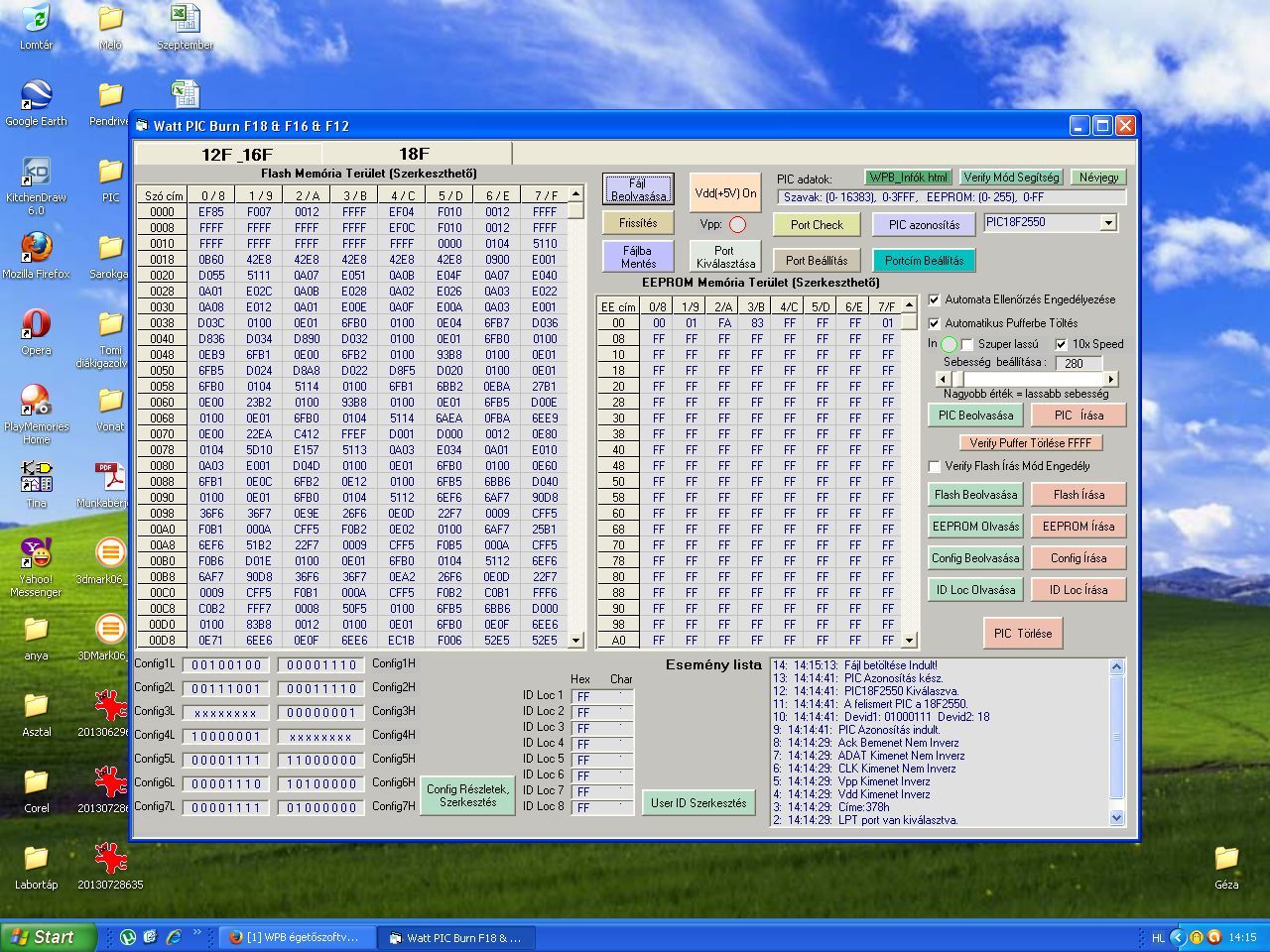Click the Sebesség beállítása speed slider track
1270x952 pixels.
pyautogui.click(x=1032, y=379)
